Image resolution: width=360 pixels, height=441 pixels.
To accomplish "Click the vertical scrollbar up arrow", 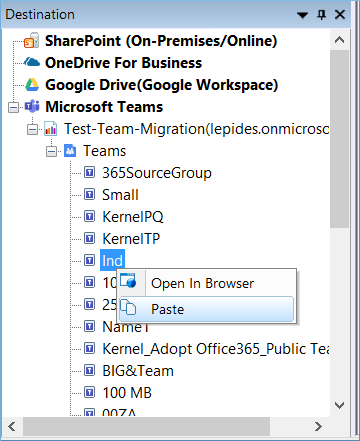I will coord(339,40).
